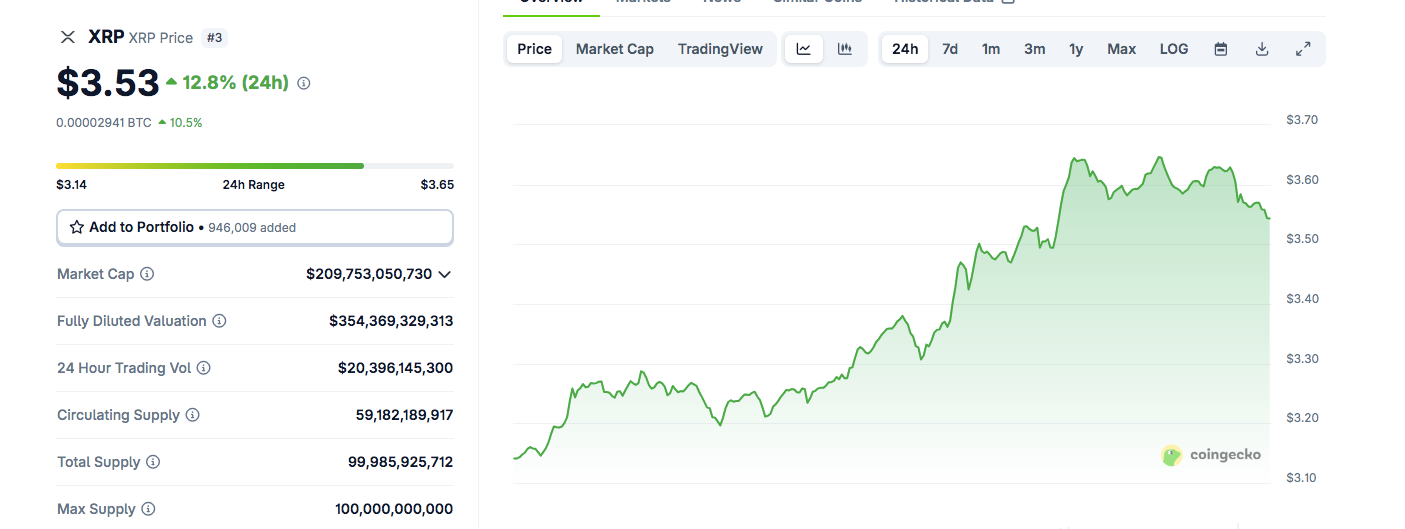Click max supply 100,000,000,000
The height and width of the screenshot is (529, 1405).
[x=394, y=509]
